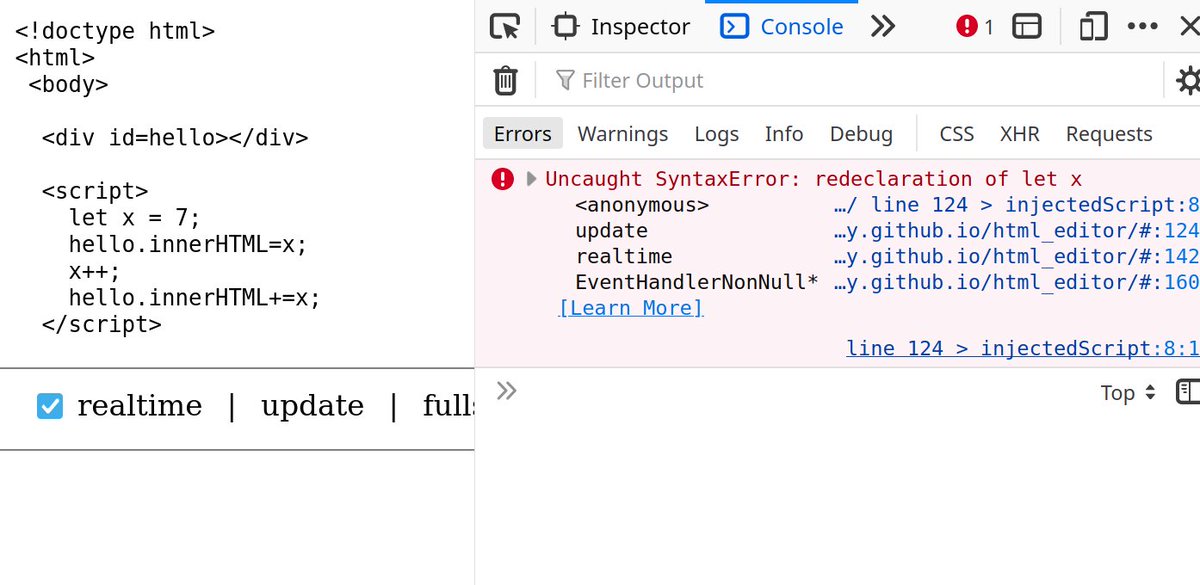Click the 'EventHandlerNonNull*' stack frame name
This screenshot has height=585, width=1200.
click(697, 283)
